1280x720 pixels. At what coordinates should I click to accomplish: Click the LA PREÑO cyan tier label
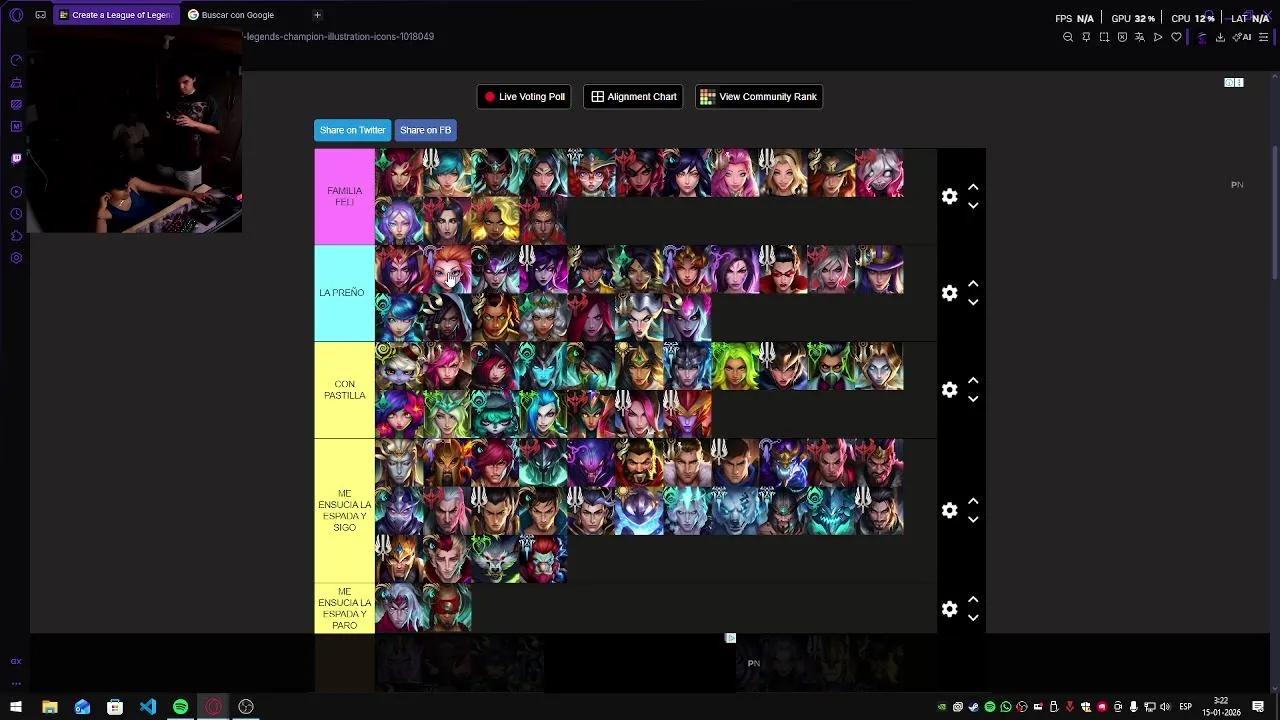(x=344, y=293)
